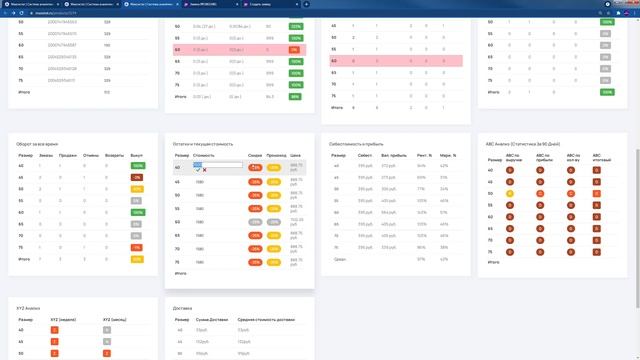Confirm the cost edit with the green checkmark
Viewport: 640px width, 360px height.
(x=198, y=170)
